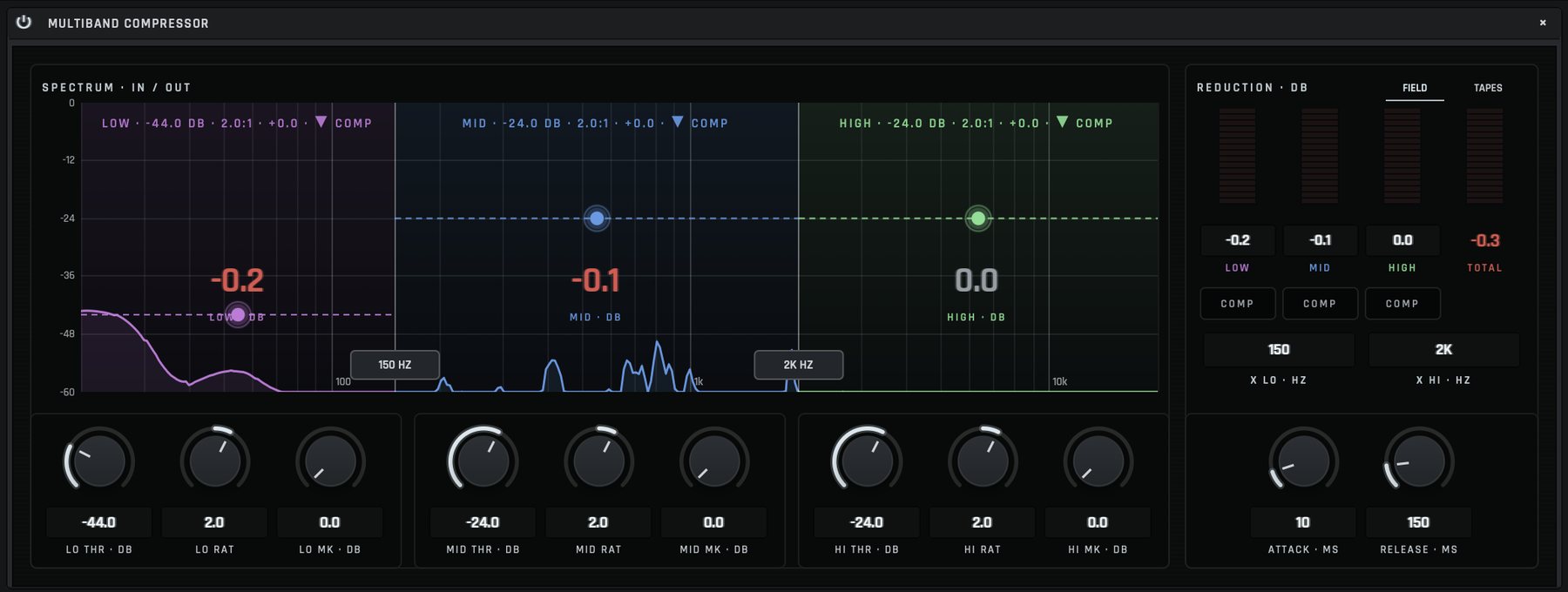The width and height of the screenshot is (1568, 592).
Task: Click the MID THR value -24.0
Action: point(483,522)
